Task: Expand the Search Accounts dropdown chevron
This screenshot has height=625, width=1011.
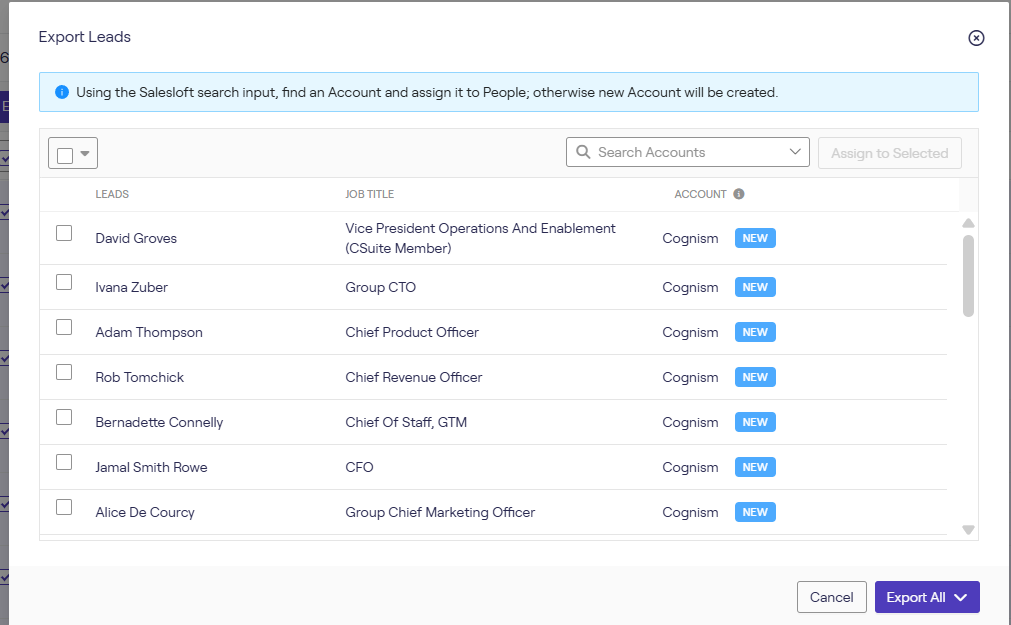Action: 796,152
